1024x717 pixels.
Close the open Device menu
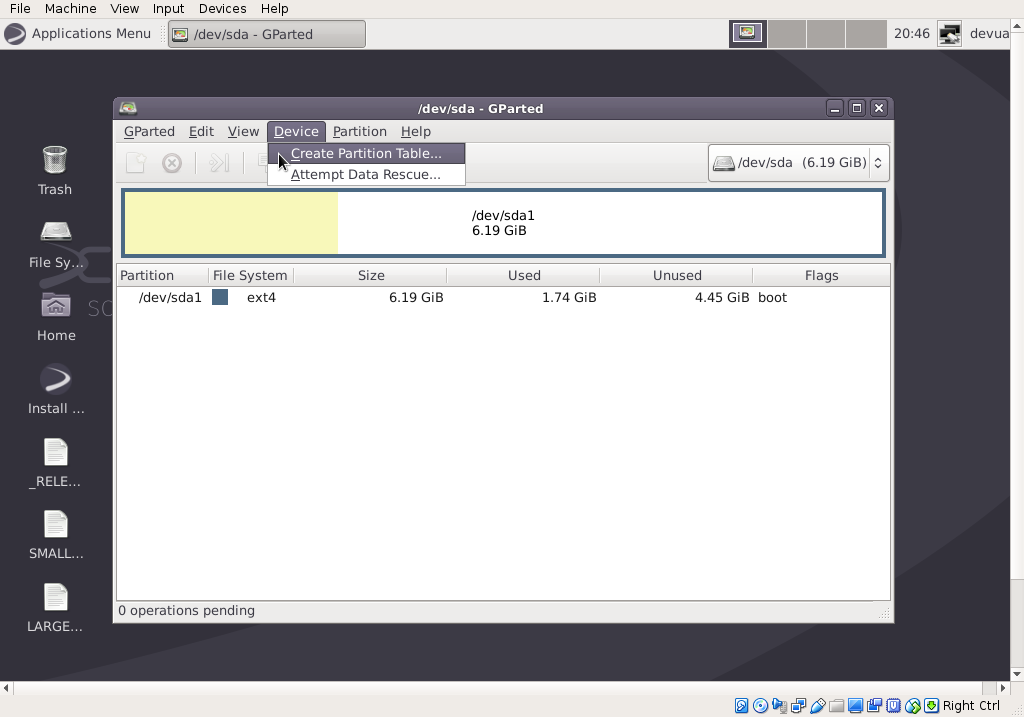(x=296, y=131)
